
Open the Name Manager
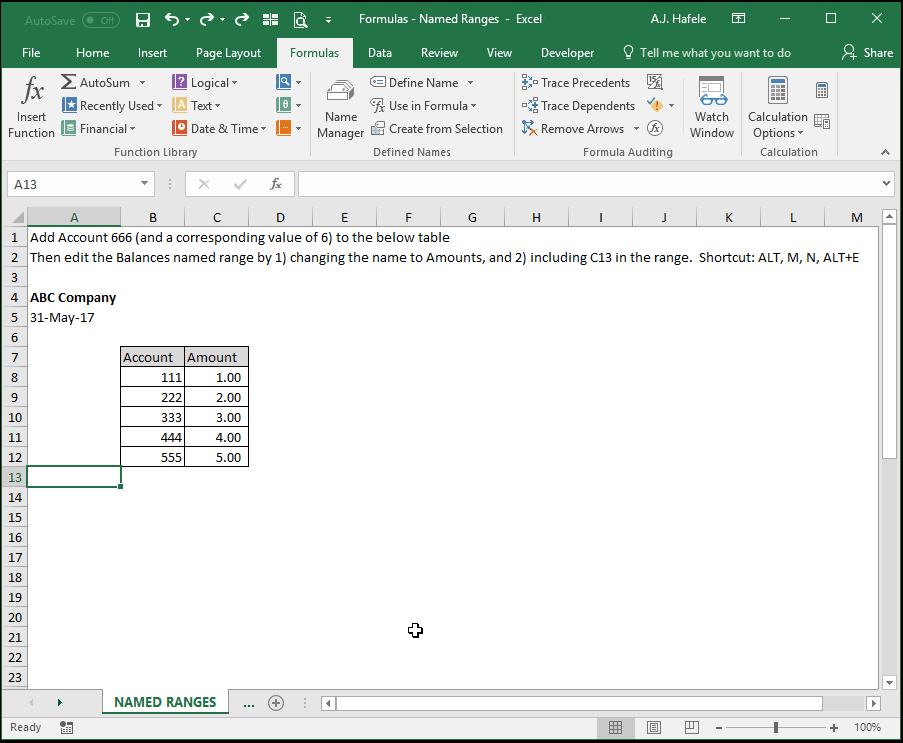point(340,108)
